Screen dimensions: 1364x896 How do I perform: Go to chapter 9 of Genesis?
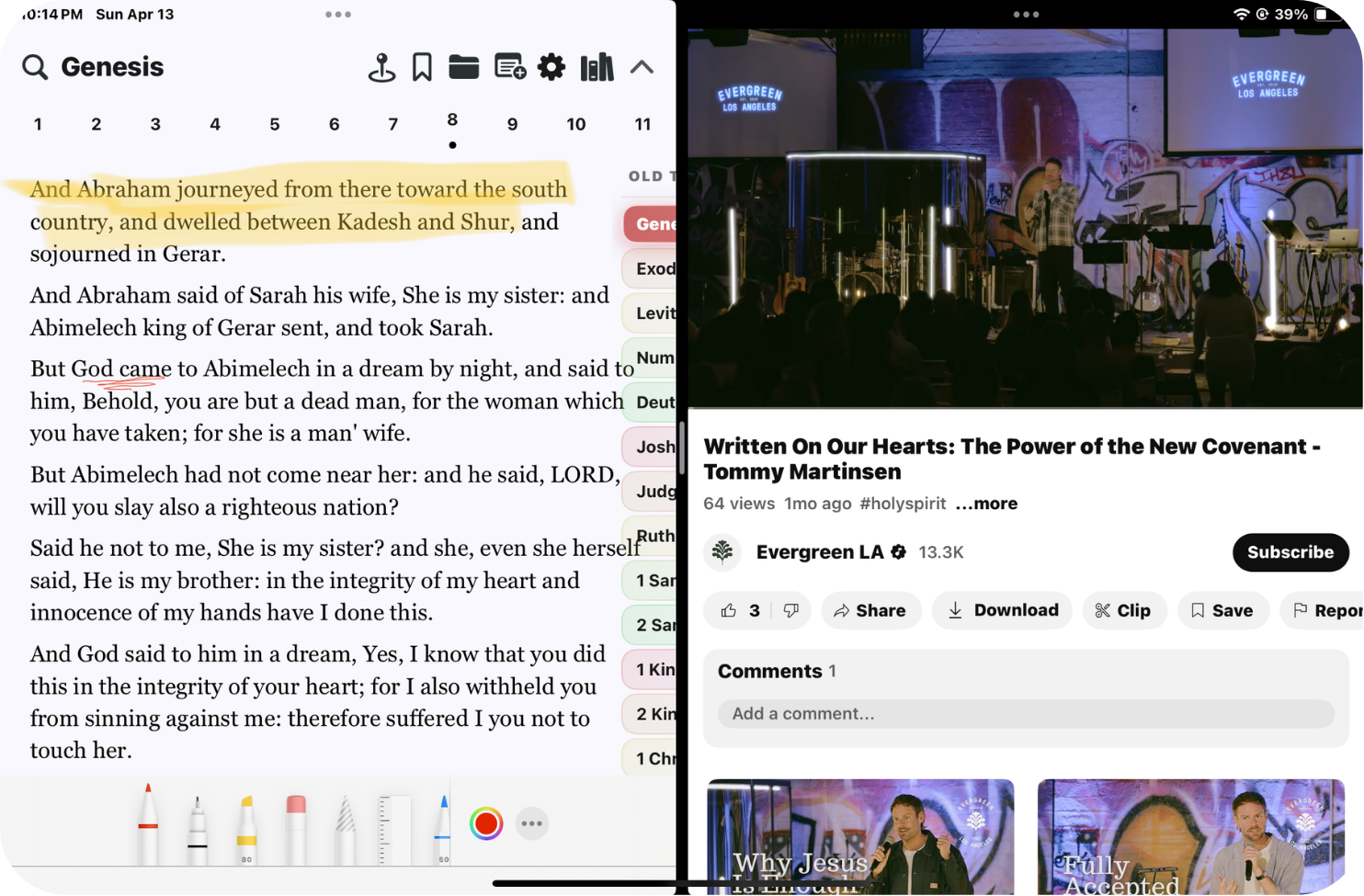pyautogui.click(x=512, y=124)
